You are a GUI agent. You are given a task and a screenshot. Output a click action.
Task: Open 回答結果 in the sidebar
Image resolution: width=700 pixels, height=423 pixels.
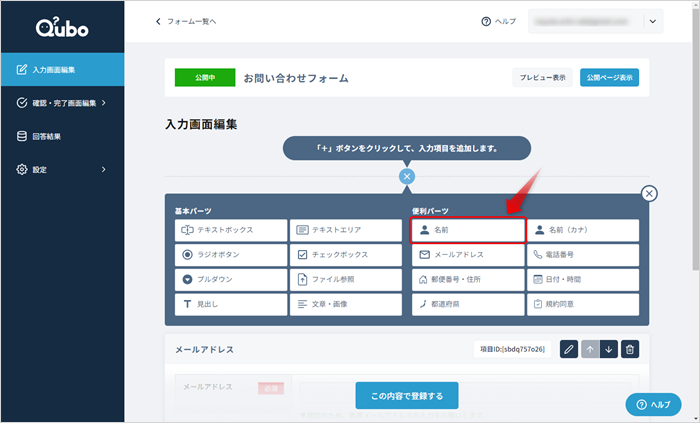tap(62, 136)
